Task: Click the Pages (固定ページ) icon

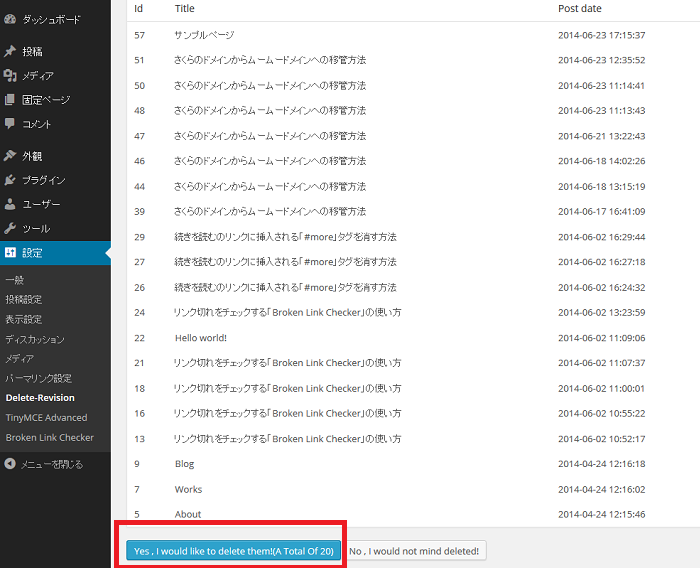Action: [10, 99]
